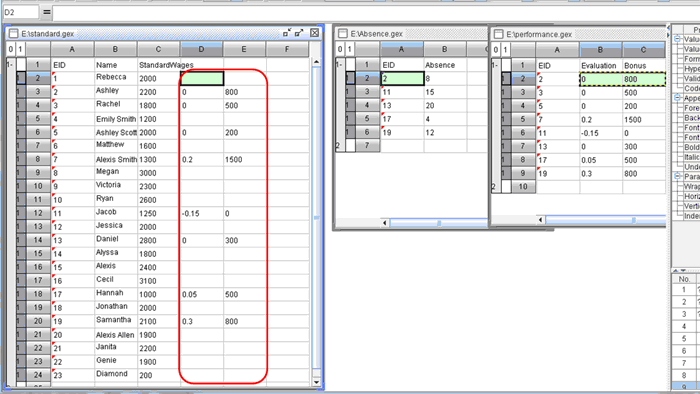Click the -0.15 cell in standard.gex
The height and width of the screenshot is (394, 700).
(x=201, y=213)
